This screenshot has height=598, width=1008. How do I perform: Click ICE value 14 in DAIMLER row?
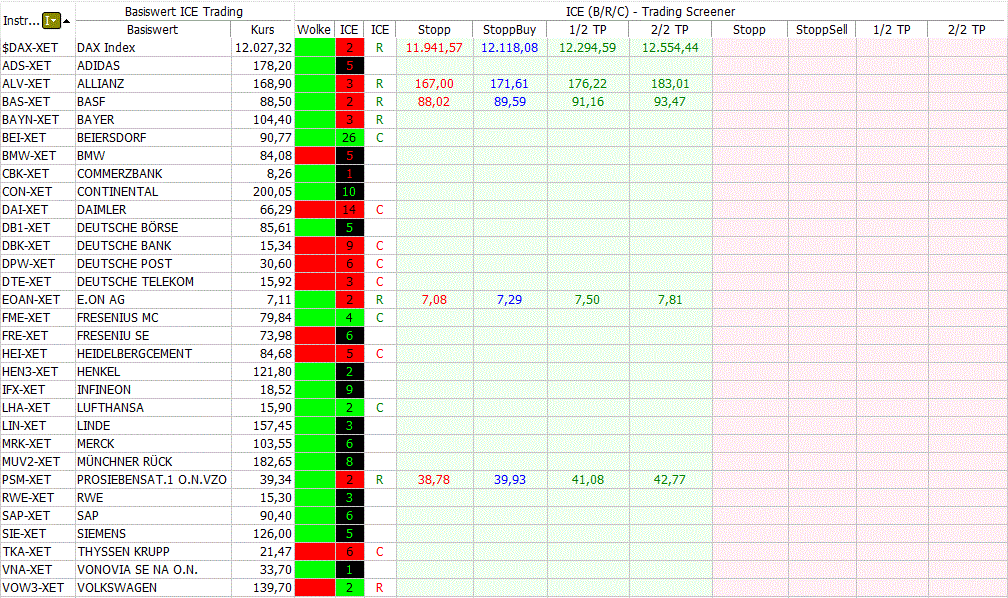349,210
